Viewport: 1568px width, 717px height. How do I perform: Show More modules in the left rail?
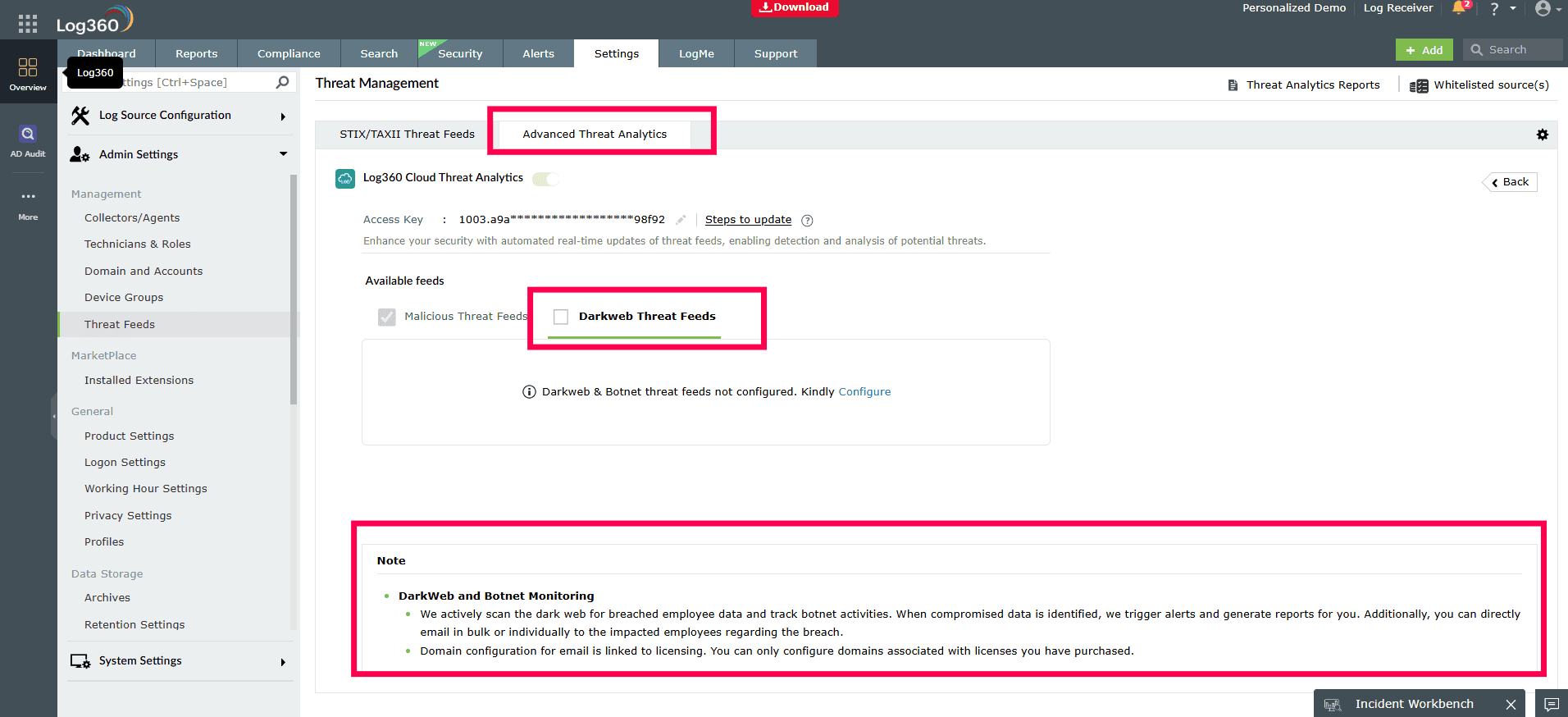pyautogui.click(x=28, y=205)
